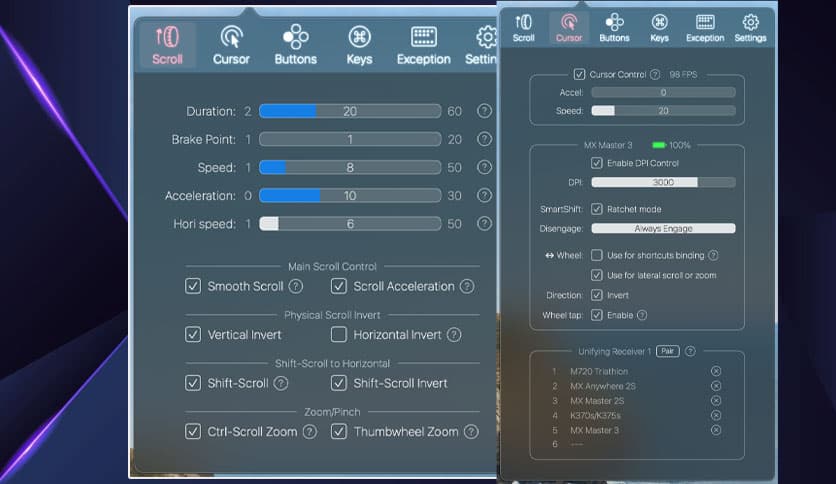Open help for Use for shortcuts binding
Screen dimensions: 836x484
coord(713,255)
